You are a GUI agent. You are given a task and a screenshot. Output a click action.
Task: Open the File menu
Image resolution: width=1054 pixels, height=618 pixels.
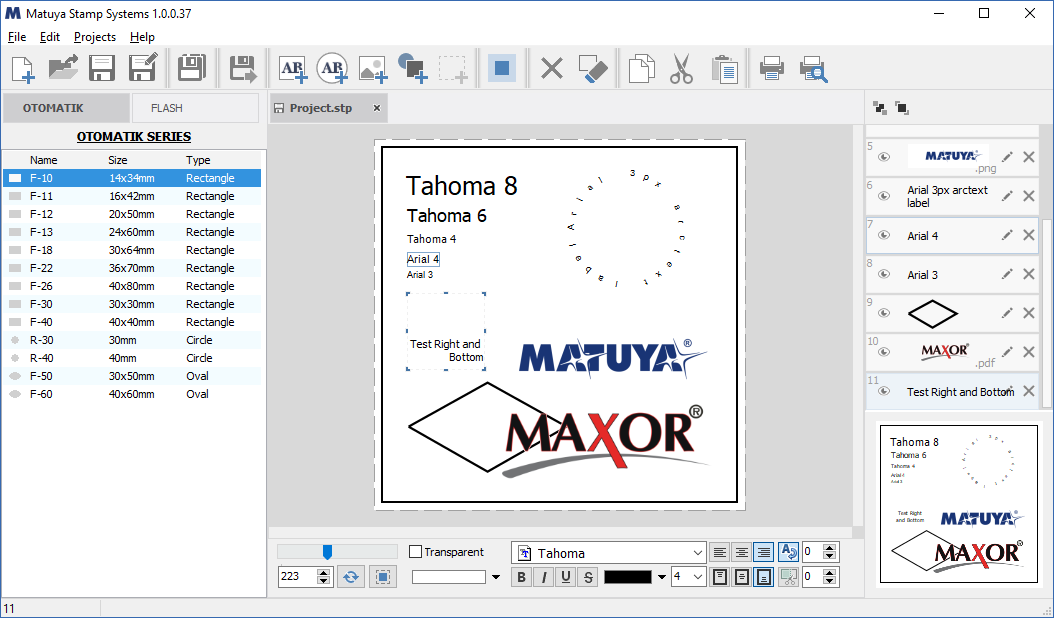coord(17,37)
